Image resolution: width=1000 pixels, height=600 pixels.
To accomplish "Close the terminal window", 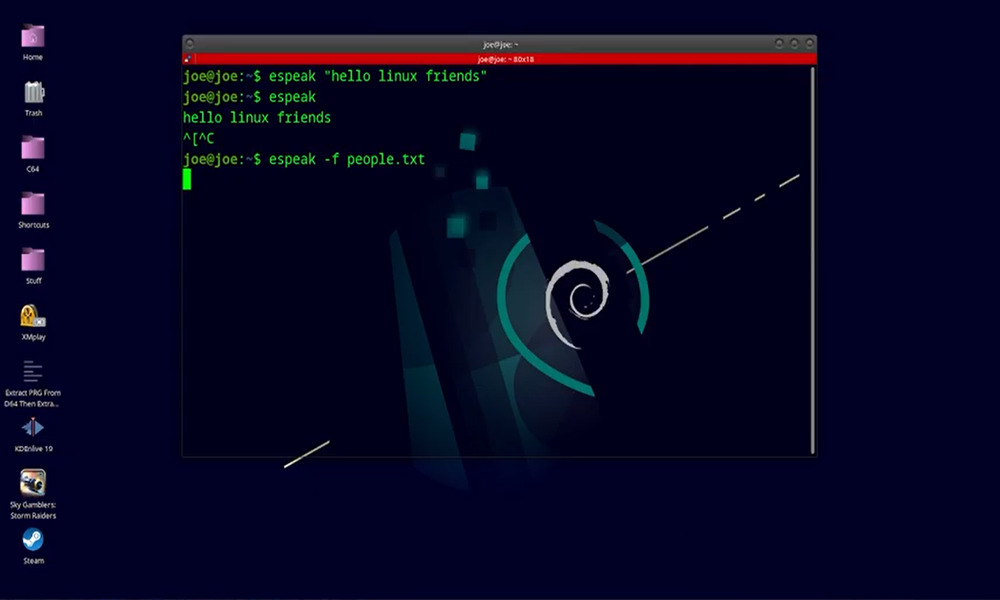I will tap(808, 44).
